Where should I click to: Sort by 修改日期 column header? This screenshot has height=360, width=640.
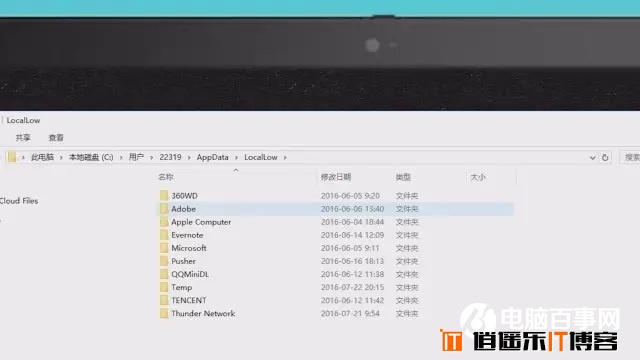point(336,177)
